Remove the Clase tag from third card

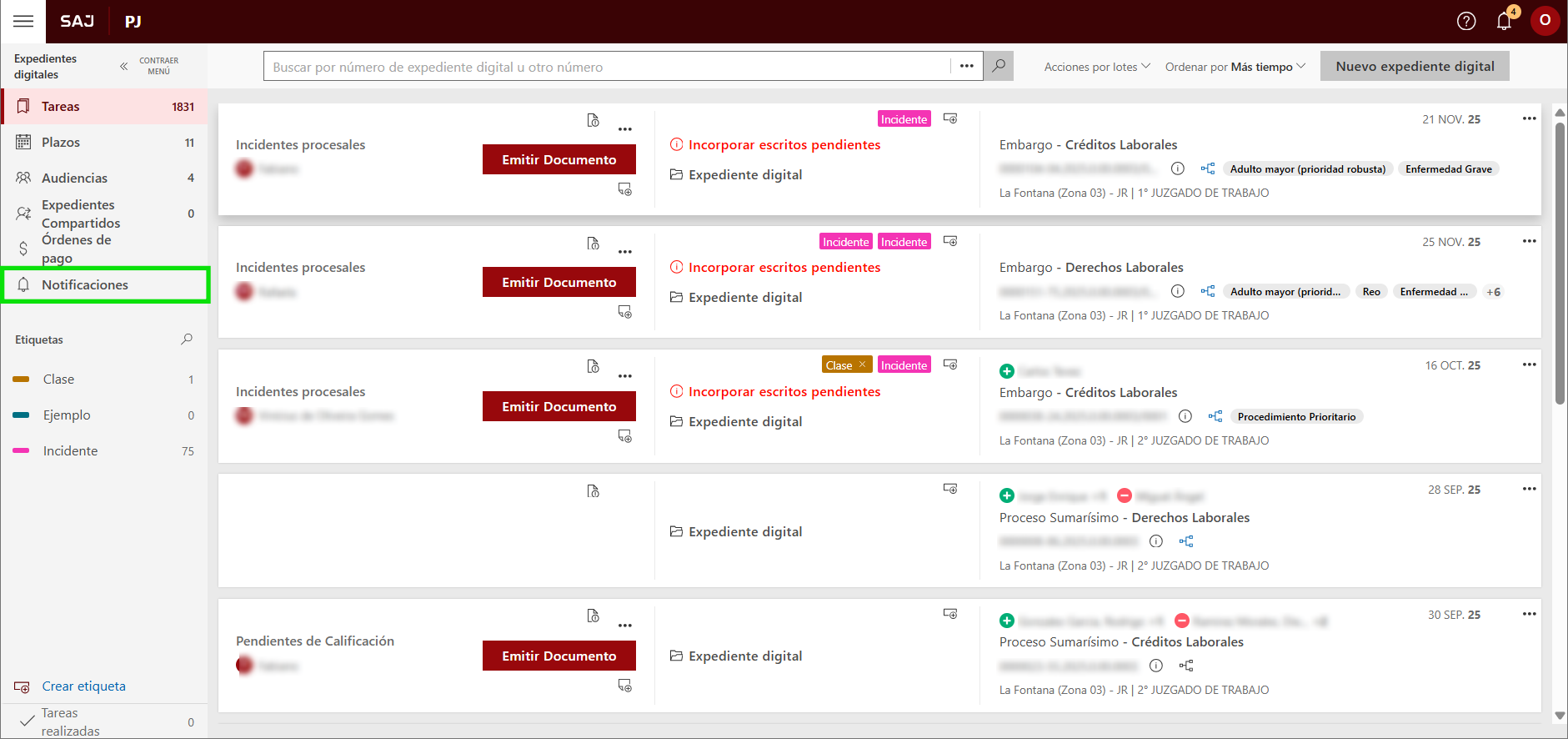pyautogui.click(x=862, y=365)
